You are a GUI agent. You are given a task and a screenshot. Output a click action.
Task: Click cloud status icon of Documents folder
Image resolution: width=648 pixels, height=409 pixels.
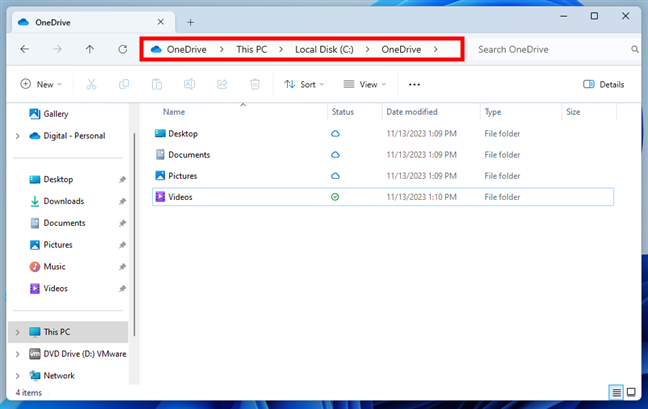pos(335,155)
